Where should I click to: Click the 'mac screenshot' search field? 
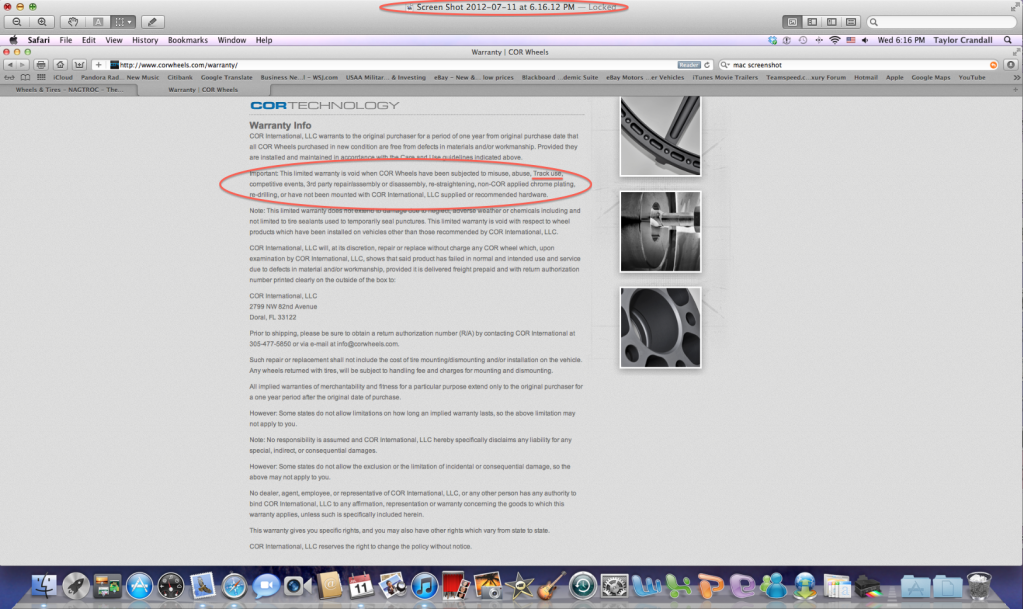859,65
